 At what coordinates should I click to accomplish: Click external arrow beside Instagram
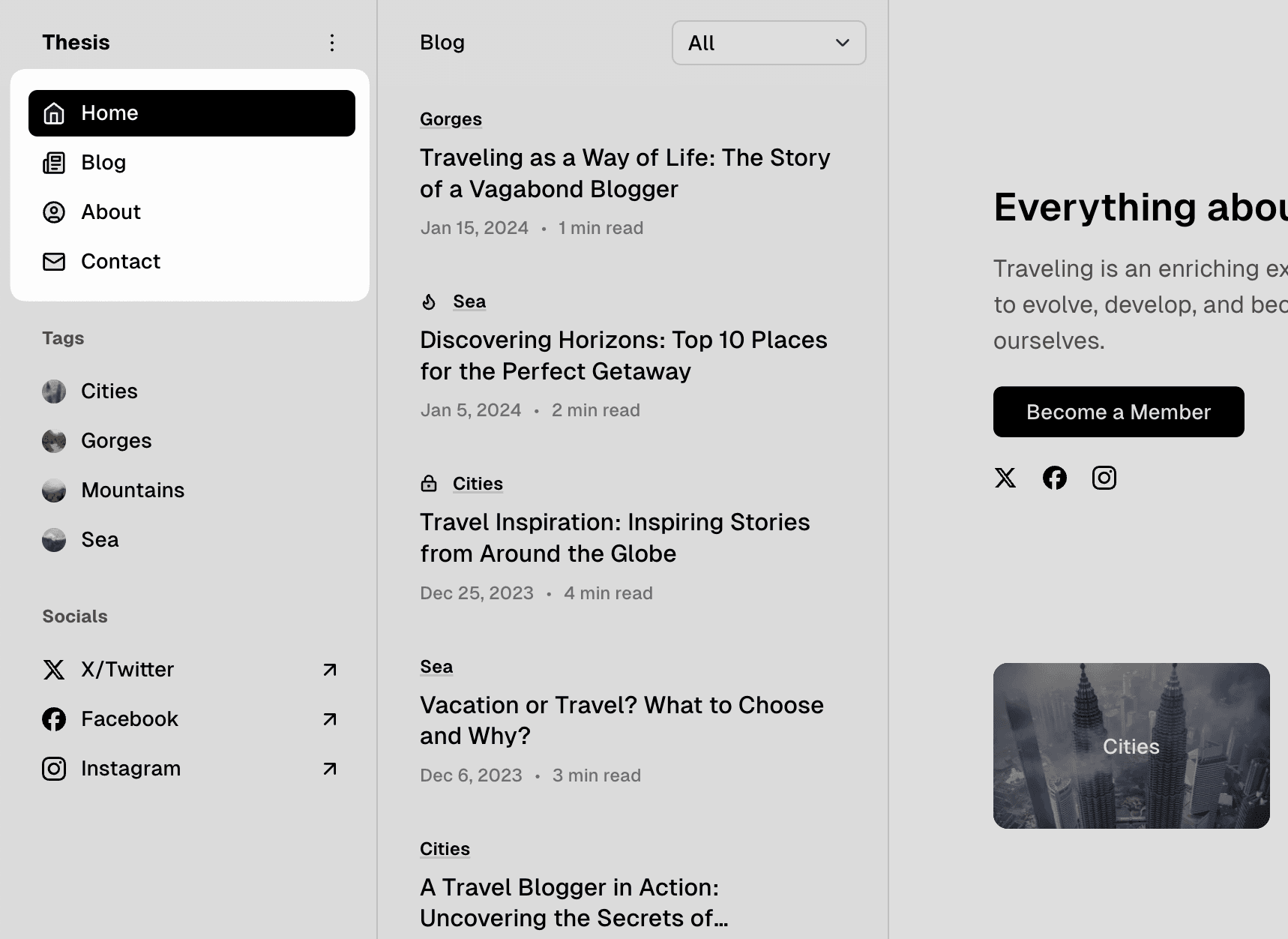pos(330,769)
